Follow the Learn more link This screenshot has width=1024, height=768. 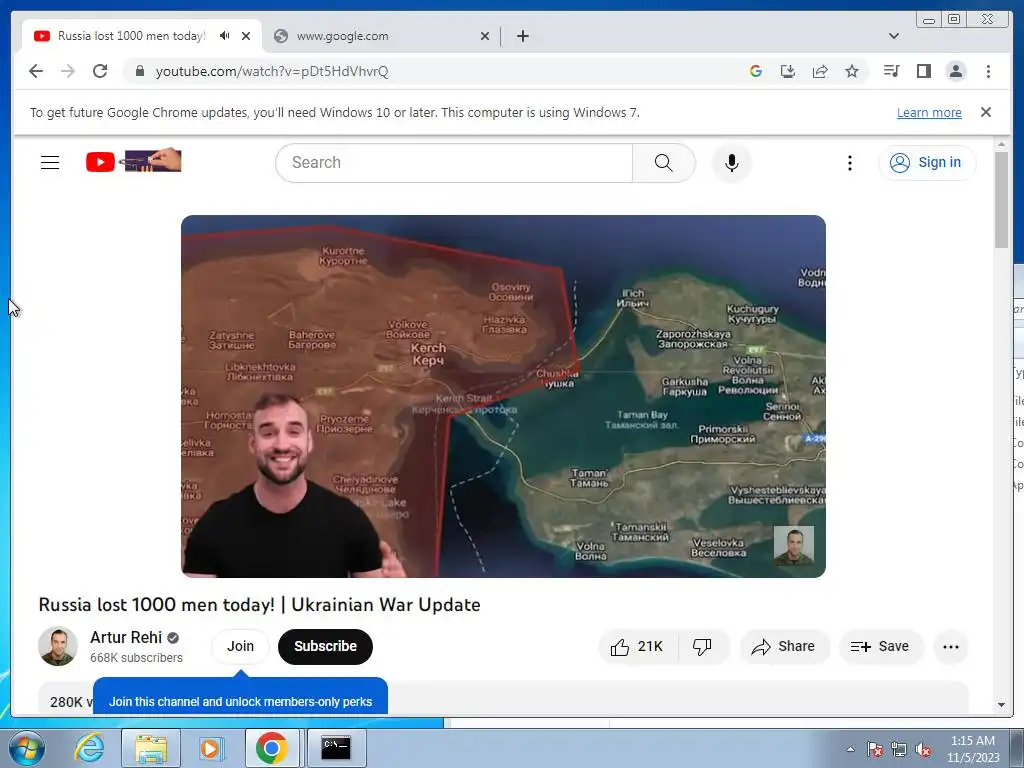929,112
